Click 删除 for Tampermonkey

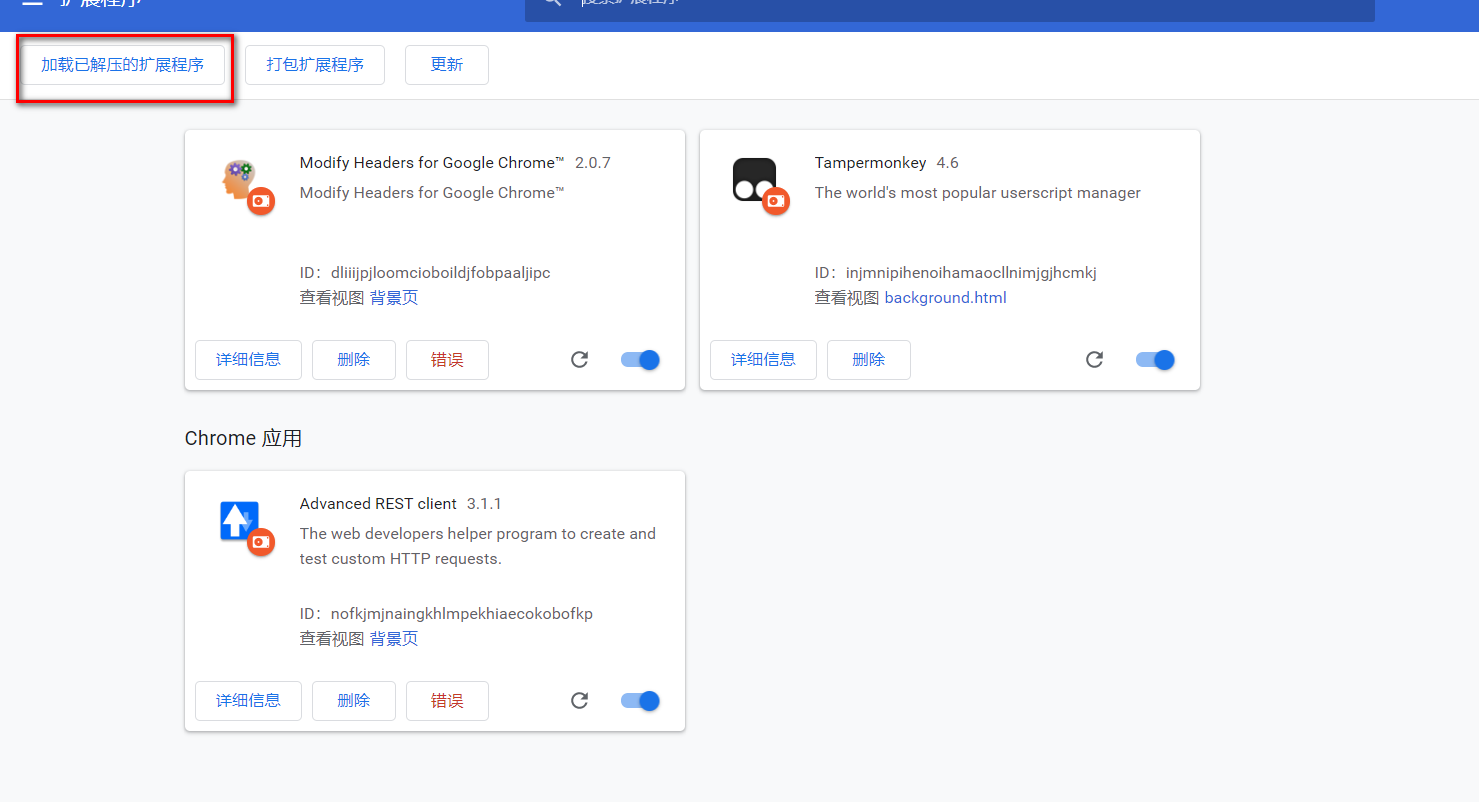pos(869,360)
